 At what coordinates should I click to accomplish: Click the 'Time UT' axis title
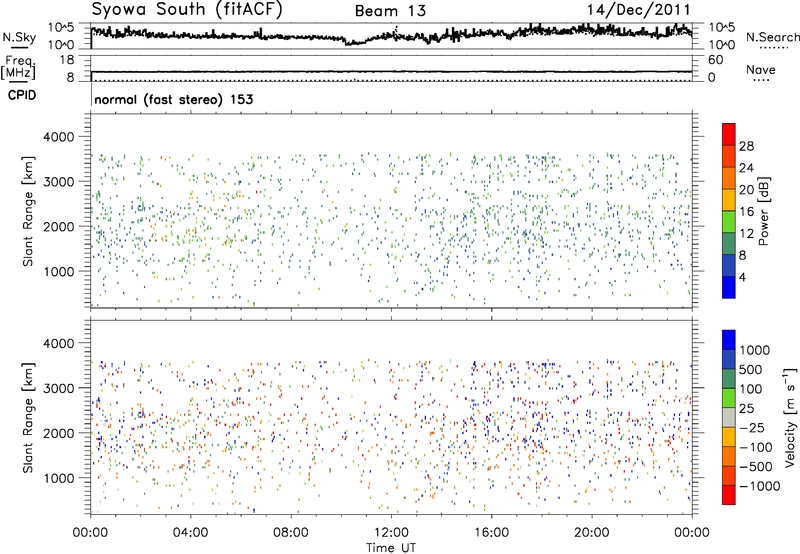[x=391, y=548]
